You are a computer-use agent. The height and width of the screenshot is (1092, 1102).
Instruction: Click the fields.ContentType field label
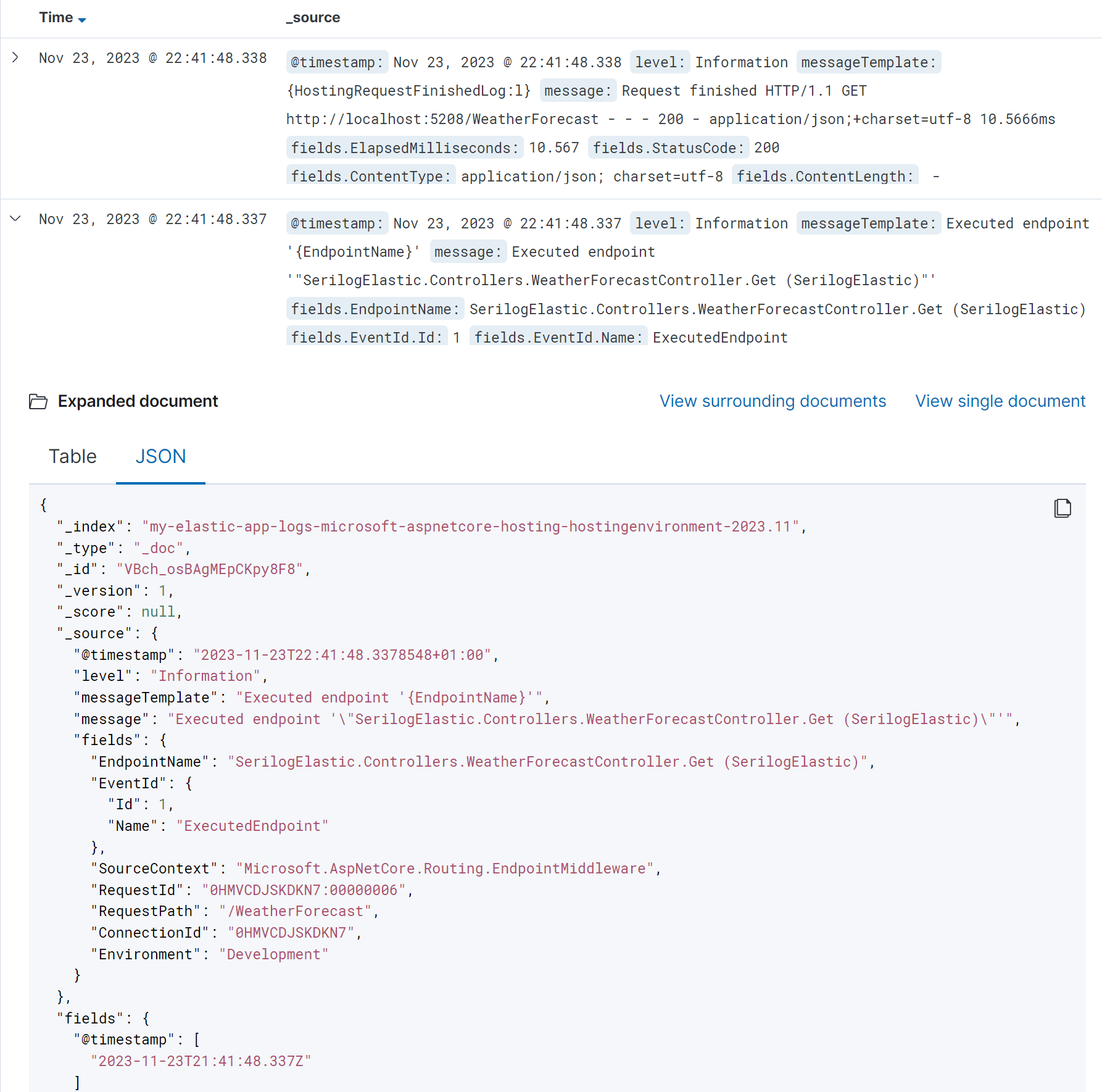coord(371,177)
